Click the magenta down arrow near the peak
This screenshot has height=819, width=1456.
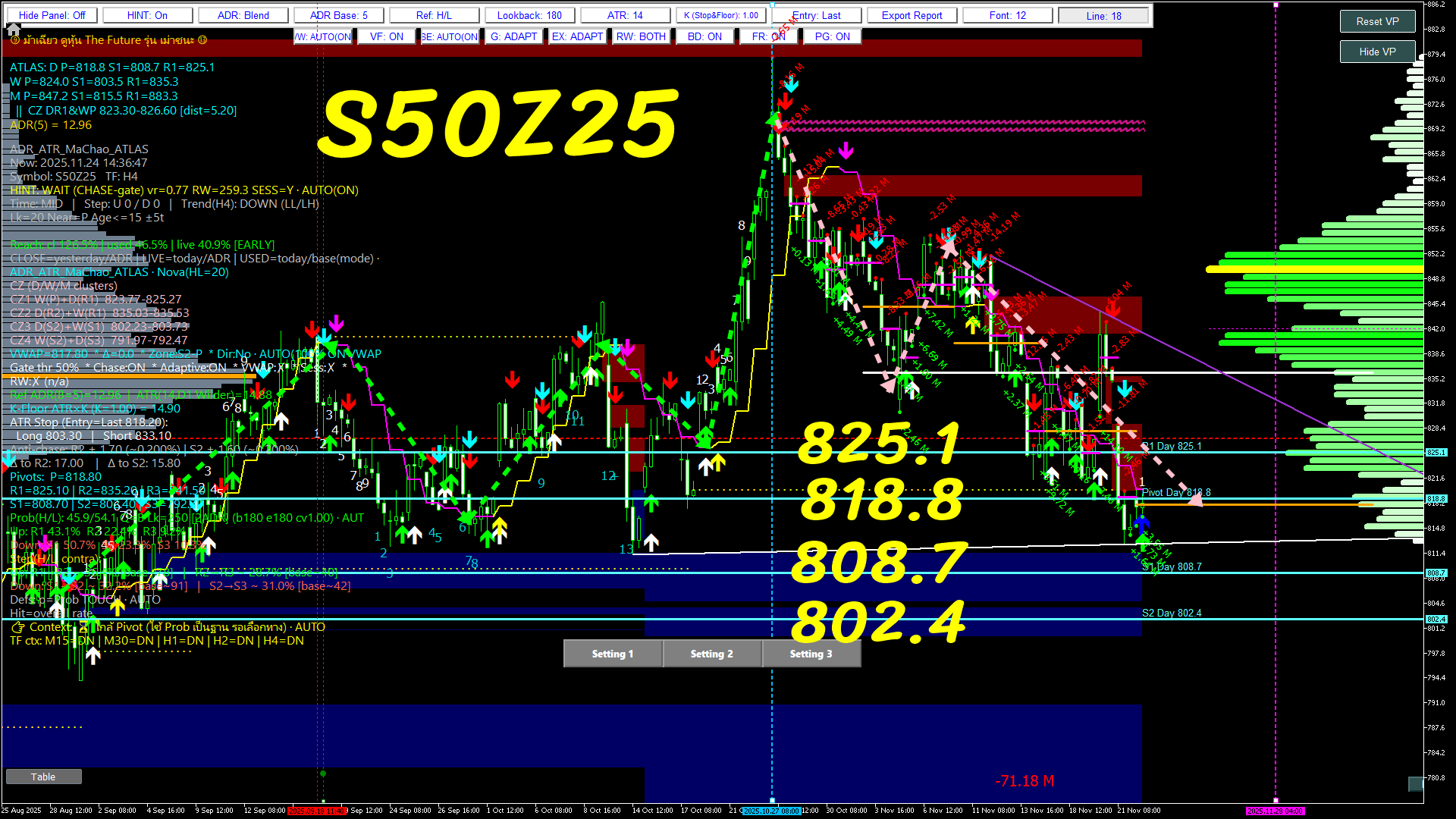pos(846,152)
